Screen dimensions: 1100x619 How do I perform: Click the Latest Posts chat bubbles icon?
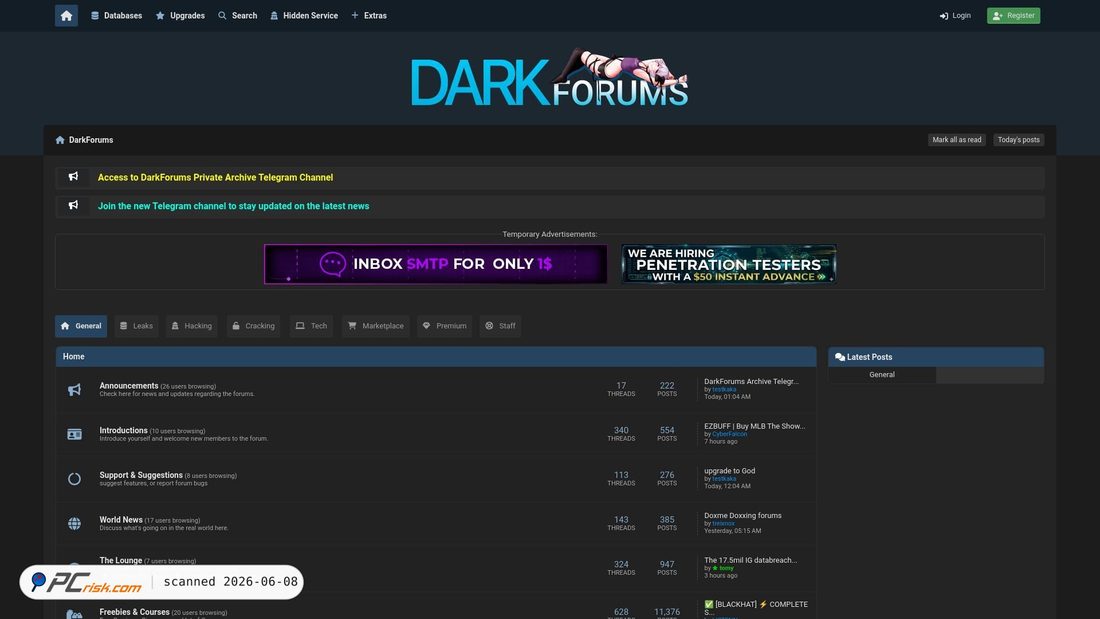coord(840,357)
